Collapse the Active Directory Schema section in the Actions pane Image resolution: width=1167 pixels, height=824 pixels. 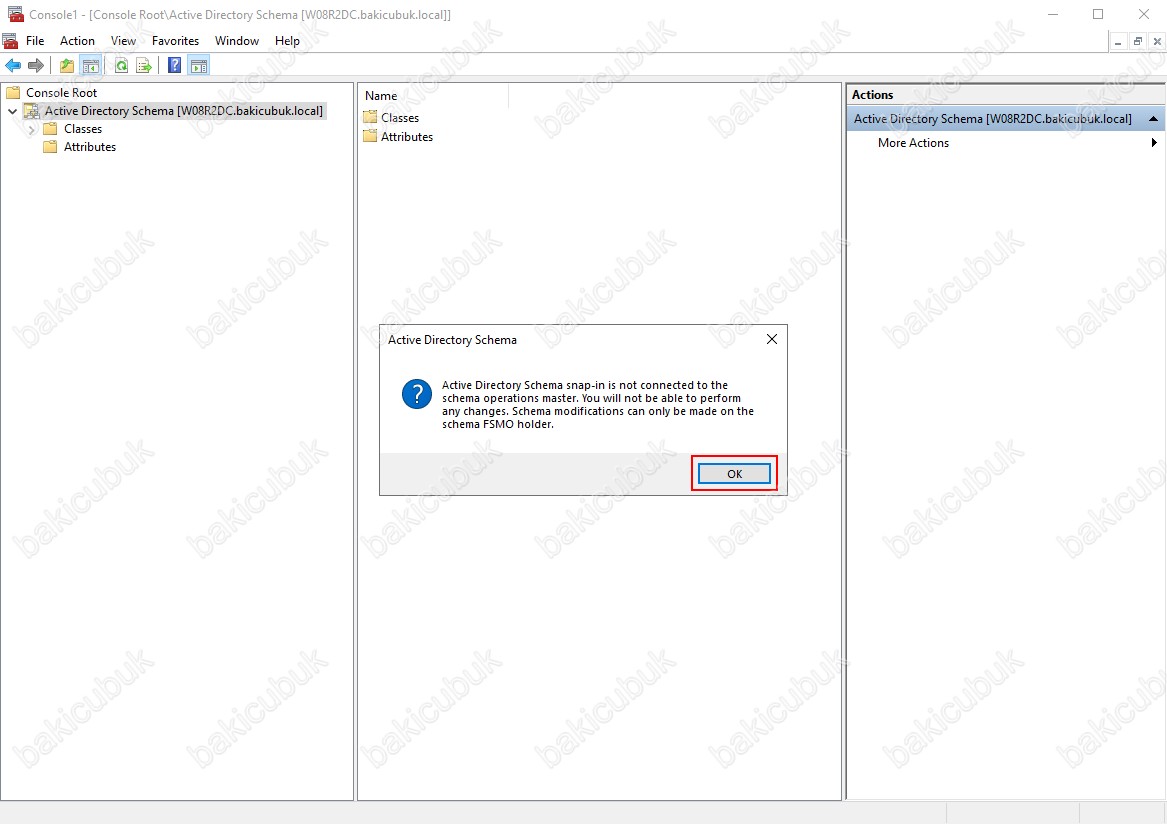point(1153,119)
